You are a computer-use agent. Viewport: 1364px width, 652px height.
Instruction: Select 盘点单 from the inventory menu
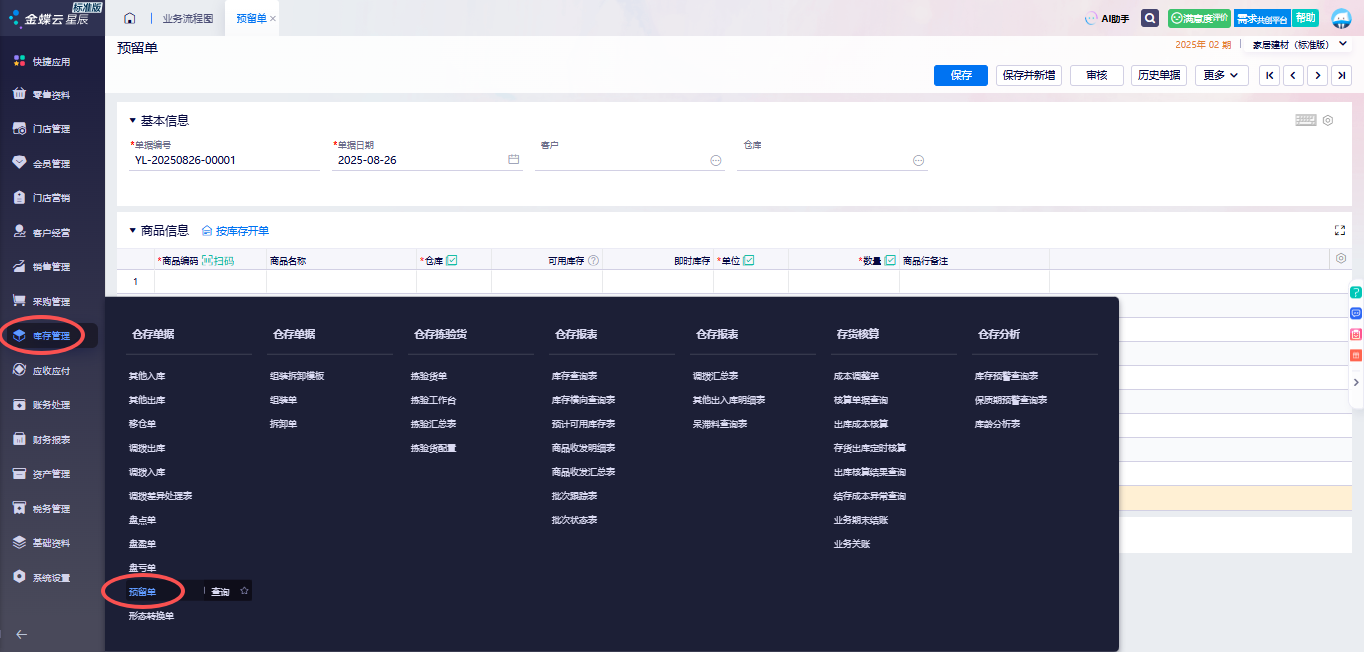(x=142, y=520)
